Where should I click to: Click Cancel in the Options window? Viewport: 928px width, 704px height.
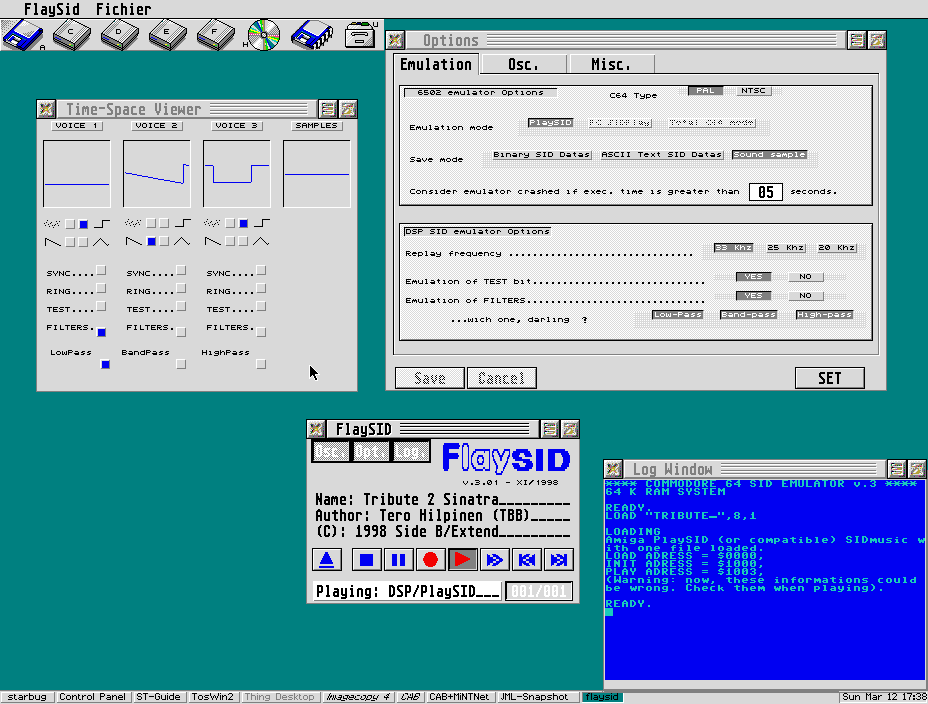tap(501, 378)
